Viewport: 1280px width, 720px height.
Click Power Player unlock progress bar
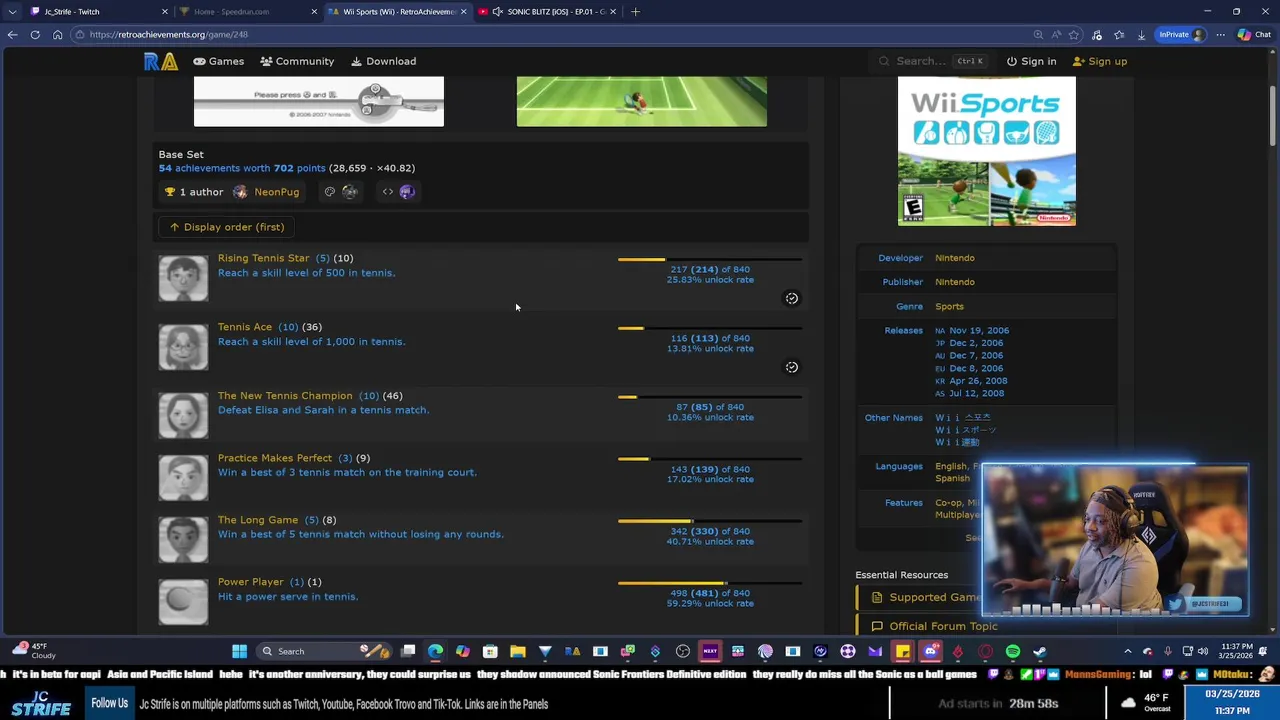[710, 584]
